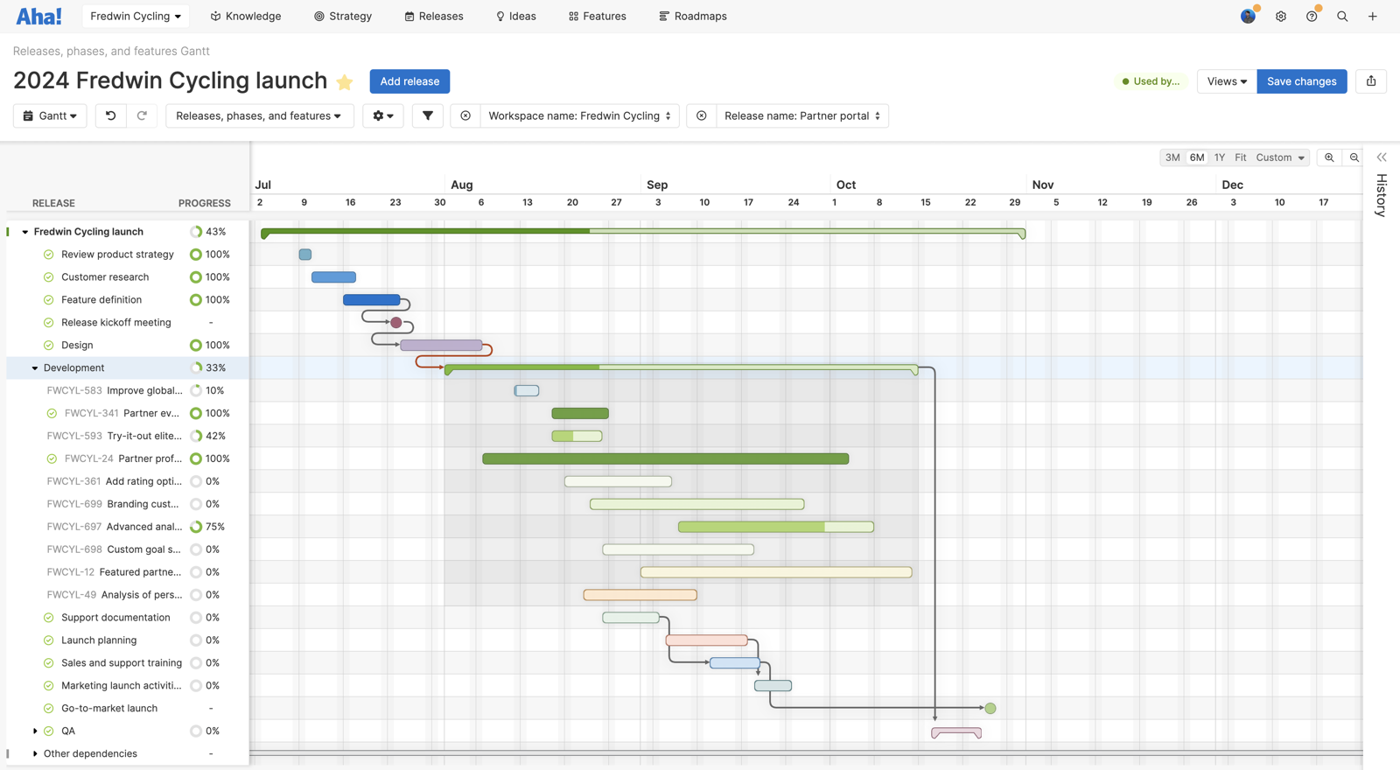Open the Knowledge menu

coord(246,16)
